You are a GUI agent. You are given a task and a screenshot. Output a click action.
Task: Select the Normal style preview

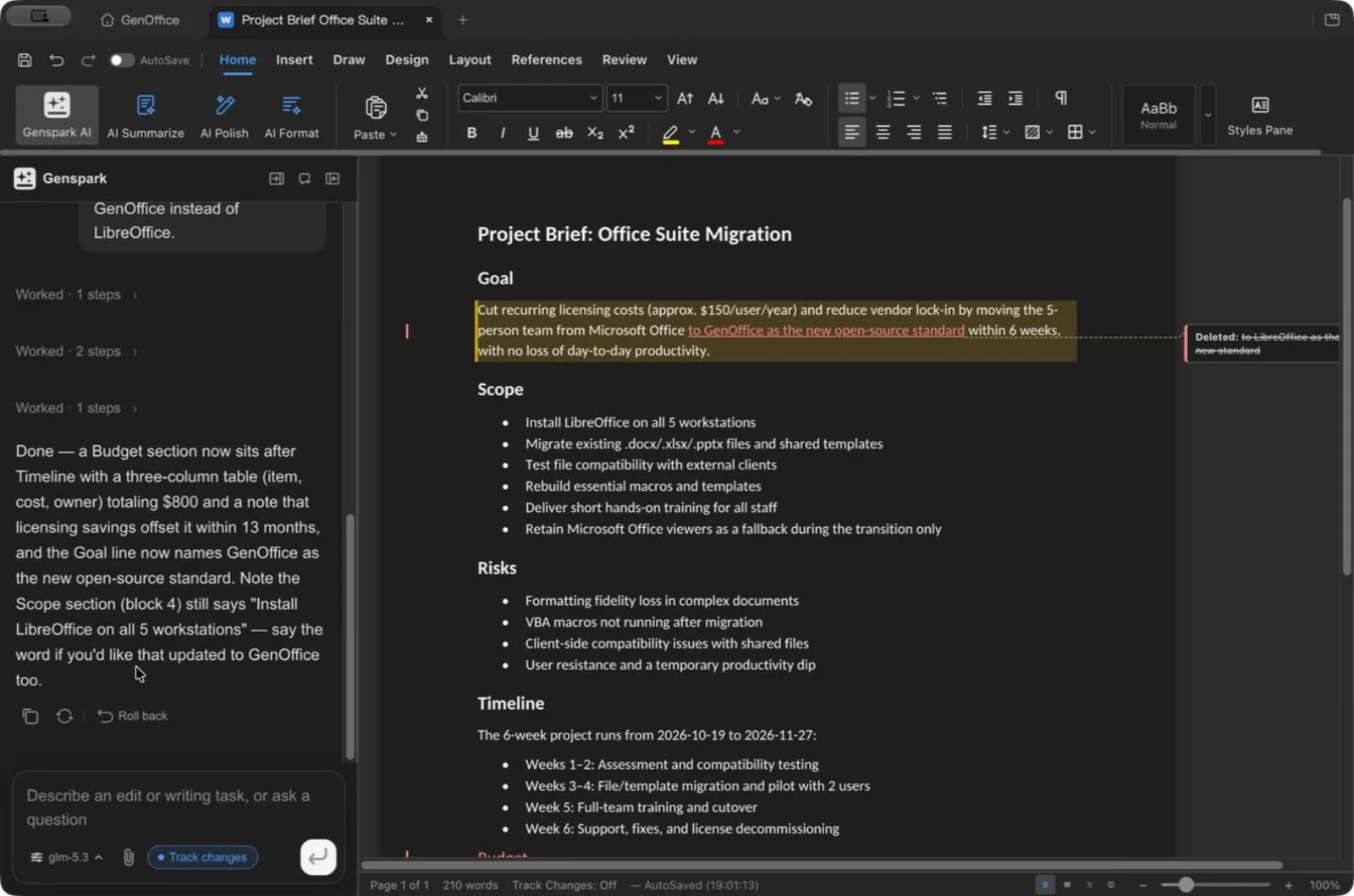coord(1158,115)
